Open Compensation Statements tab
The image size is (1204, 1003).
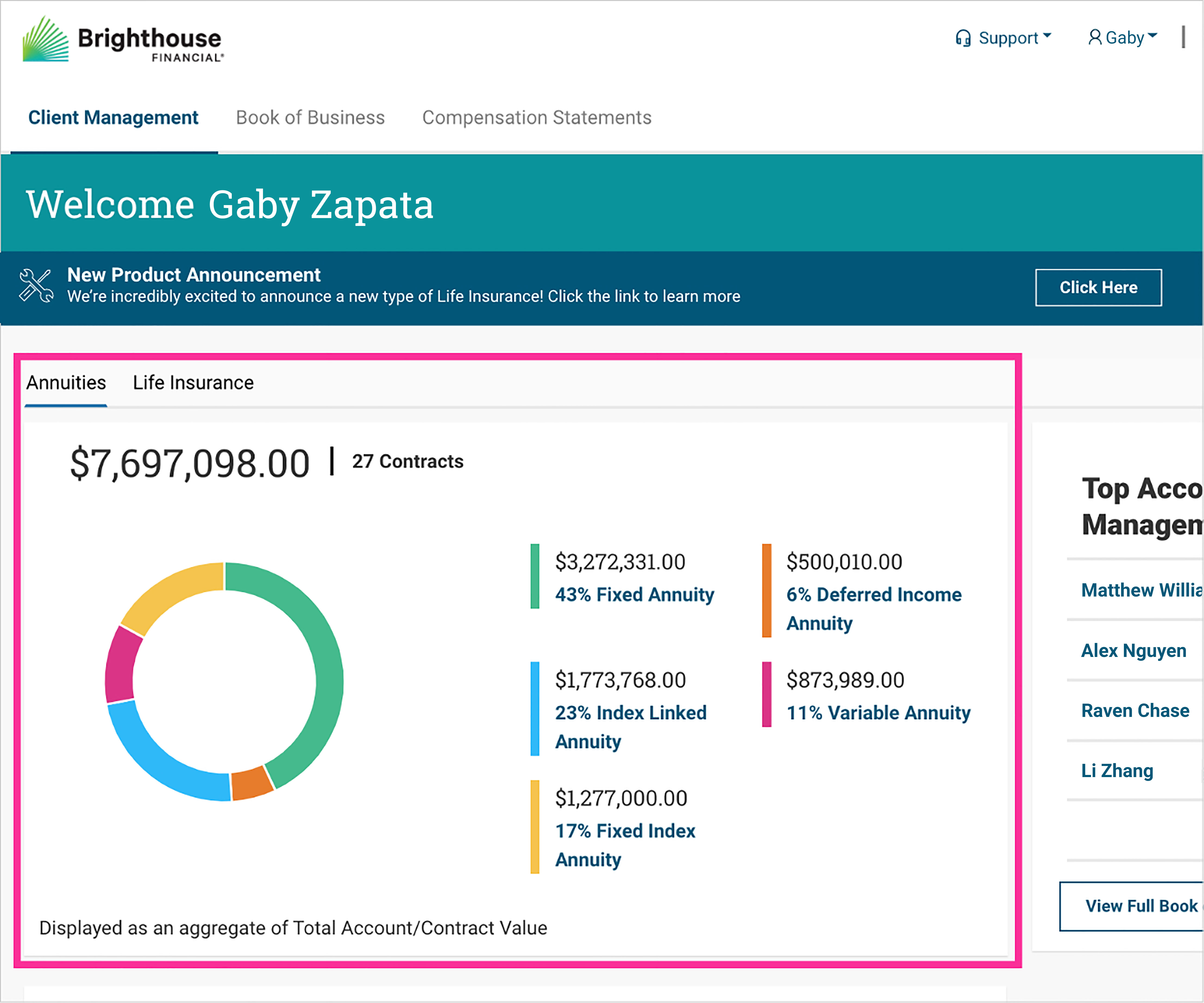point(537,118)
